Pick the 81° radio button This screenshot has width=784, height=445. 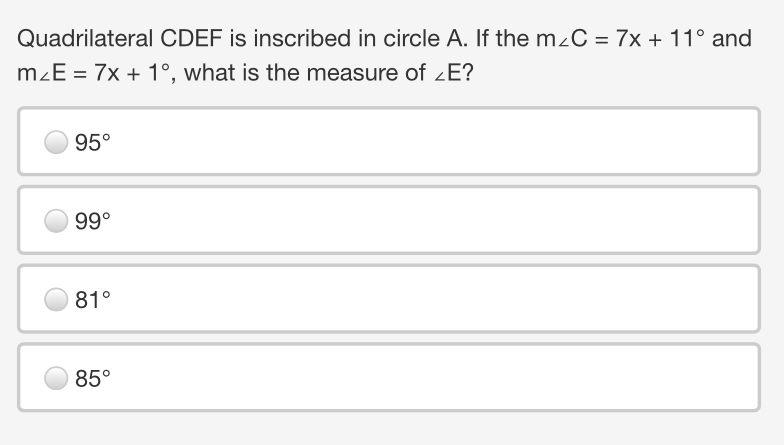coord(56,299)
